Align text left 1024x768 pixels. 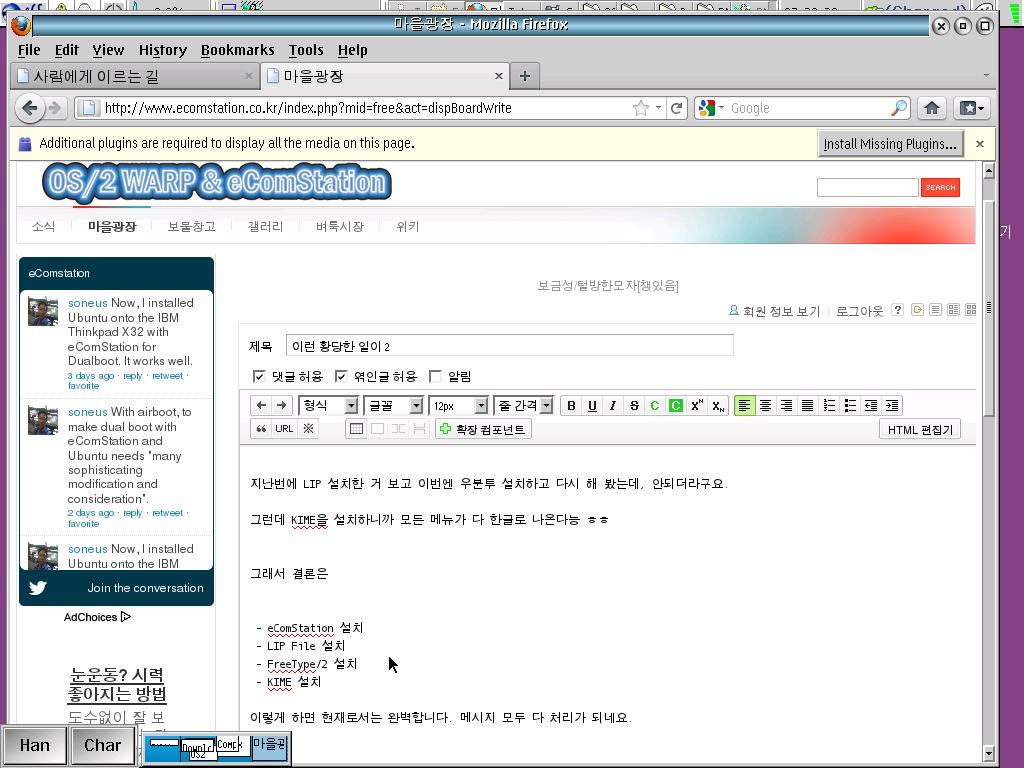[x=744, y=406]
